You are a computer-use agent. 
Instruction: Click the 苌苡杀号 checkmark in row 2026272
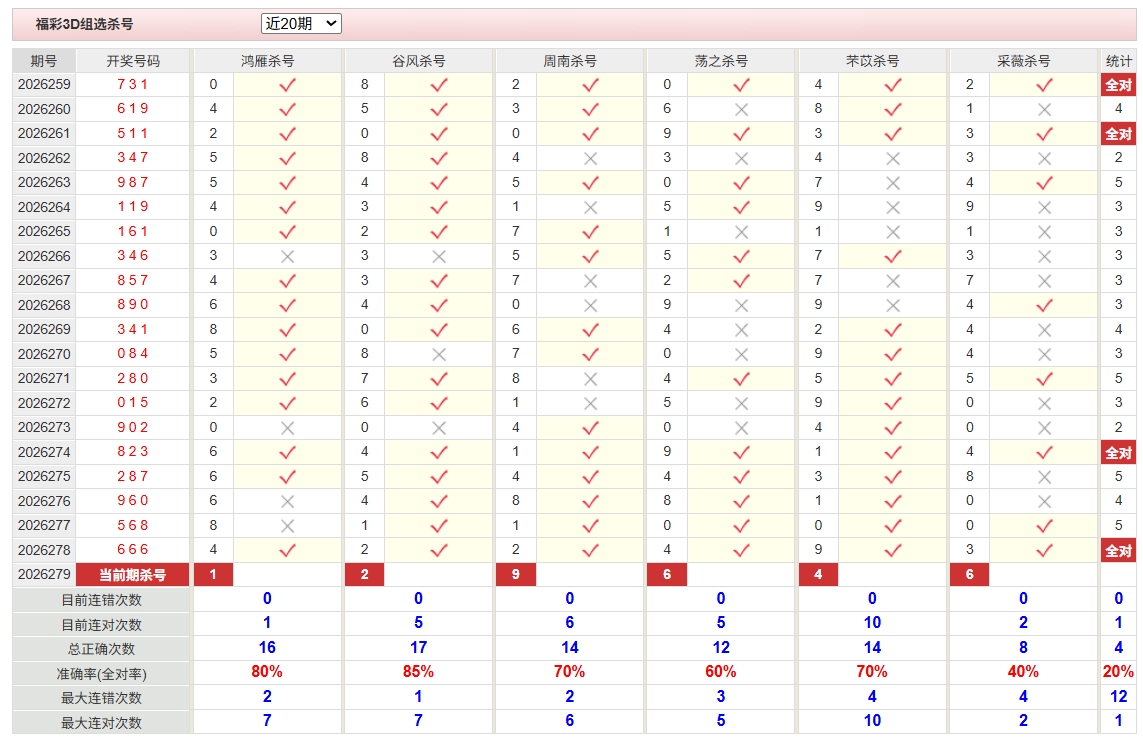tap(893, 403)
